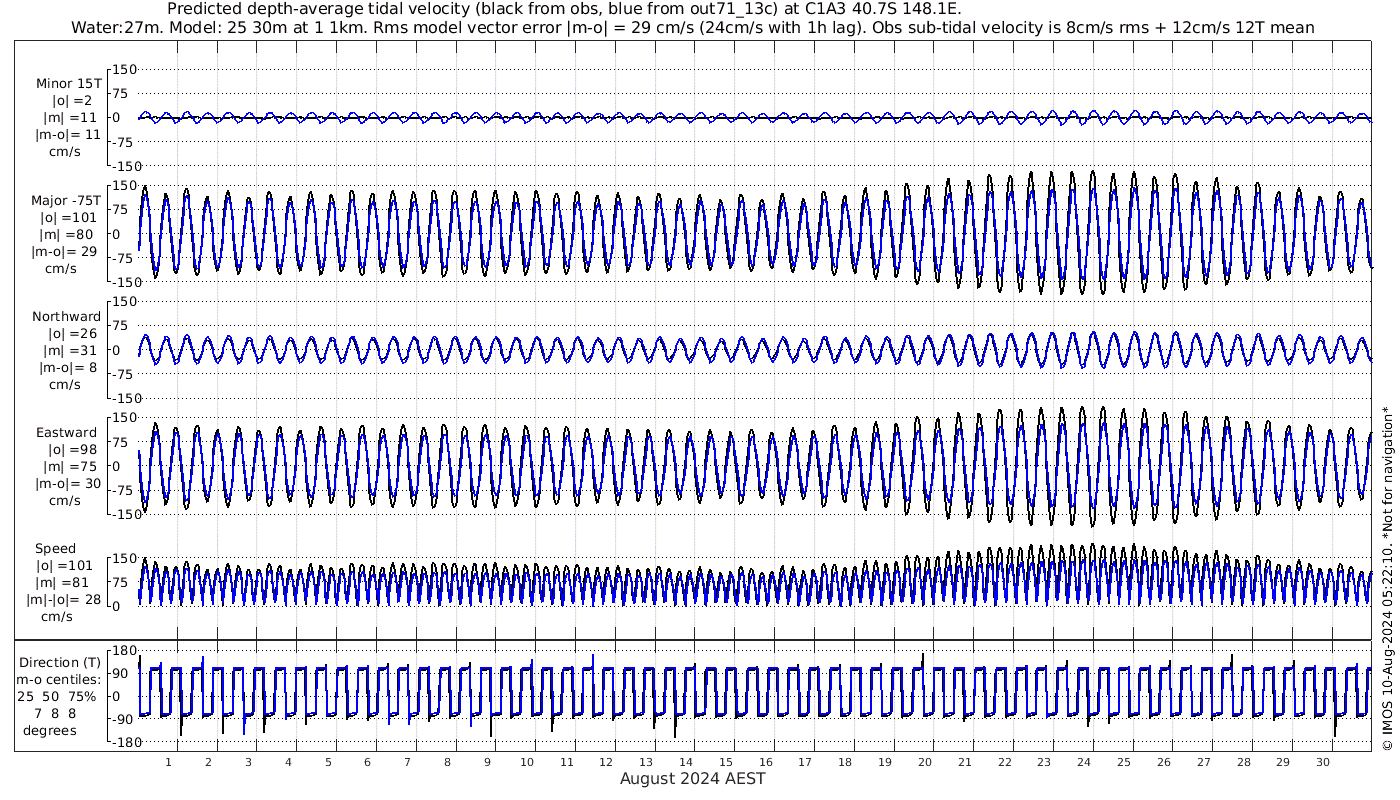Select the 'Direction (T)' panel label

coord(61,662)
